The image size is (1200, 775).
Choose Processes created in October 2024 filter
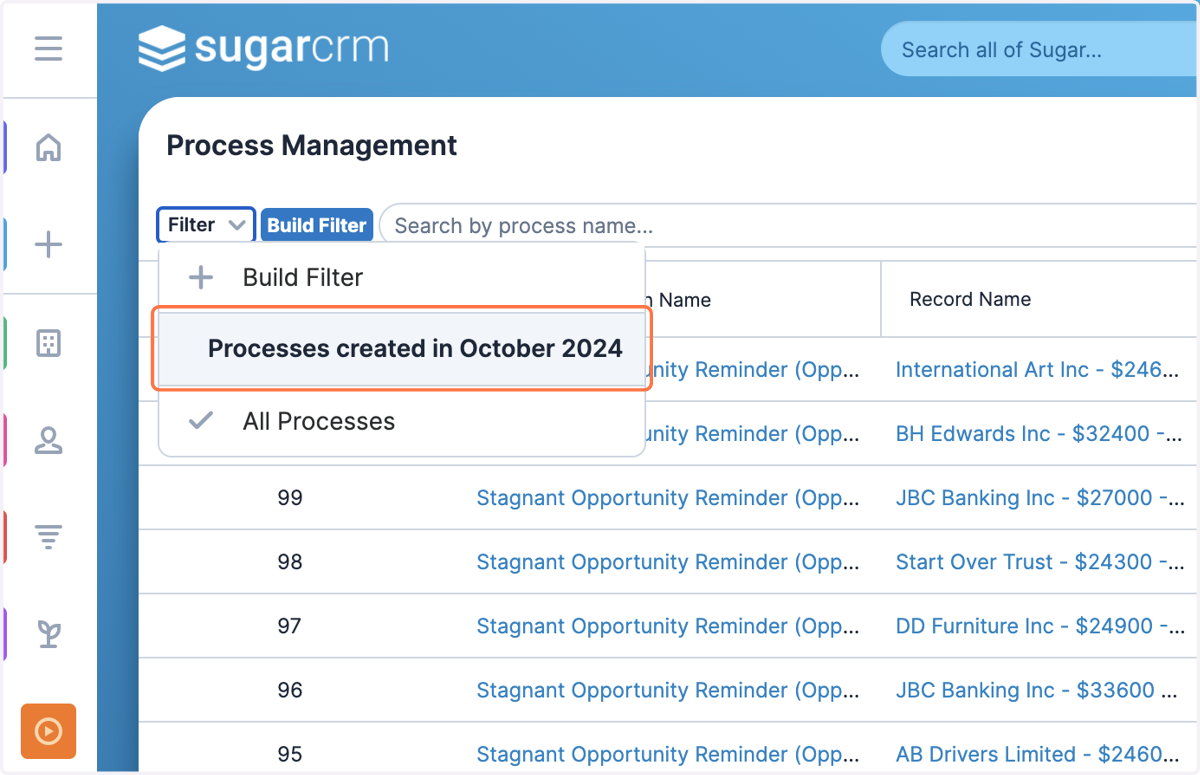tap(401, 349)
